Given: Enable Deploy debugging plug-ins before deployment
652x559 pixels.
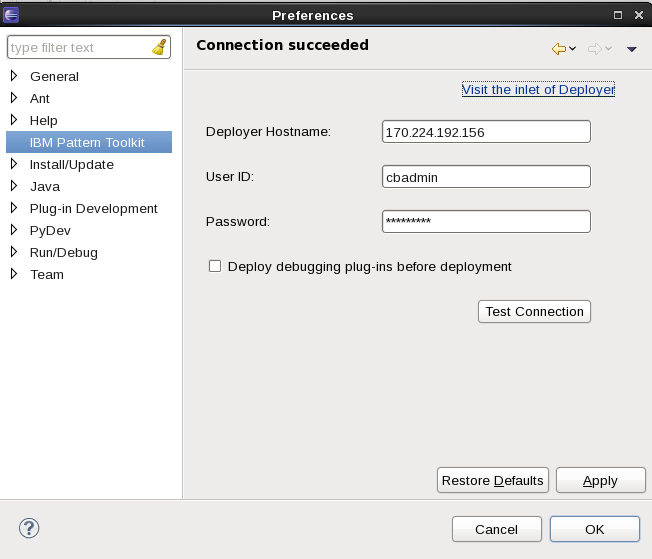Looking at the screenshot, I should point(215,266).
